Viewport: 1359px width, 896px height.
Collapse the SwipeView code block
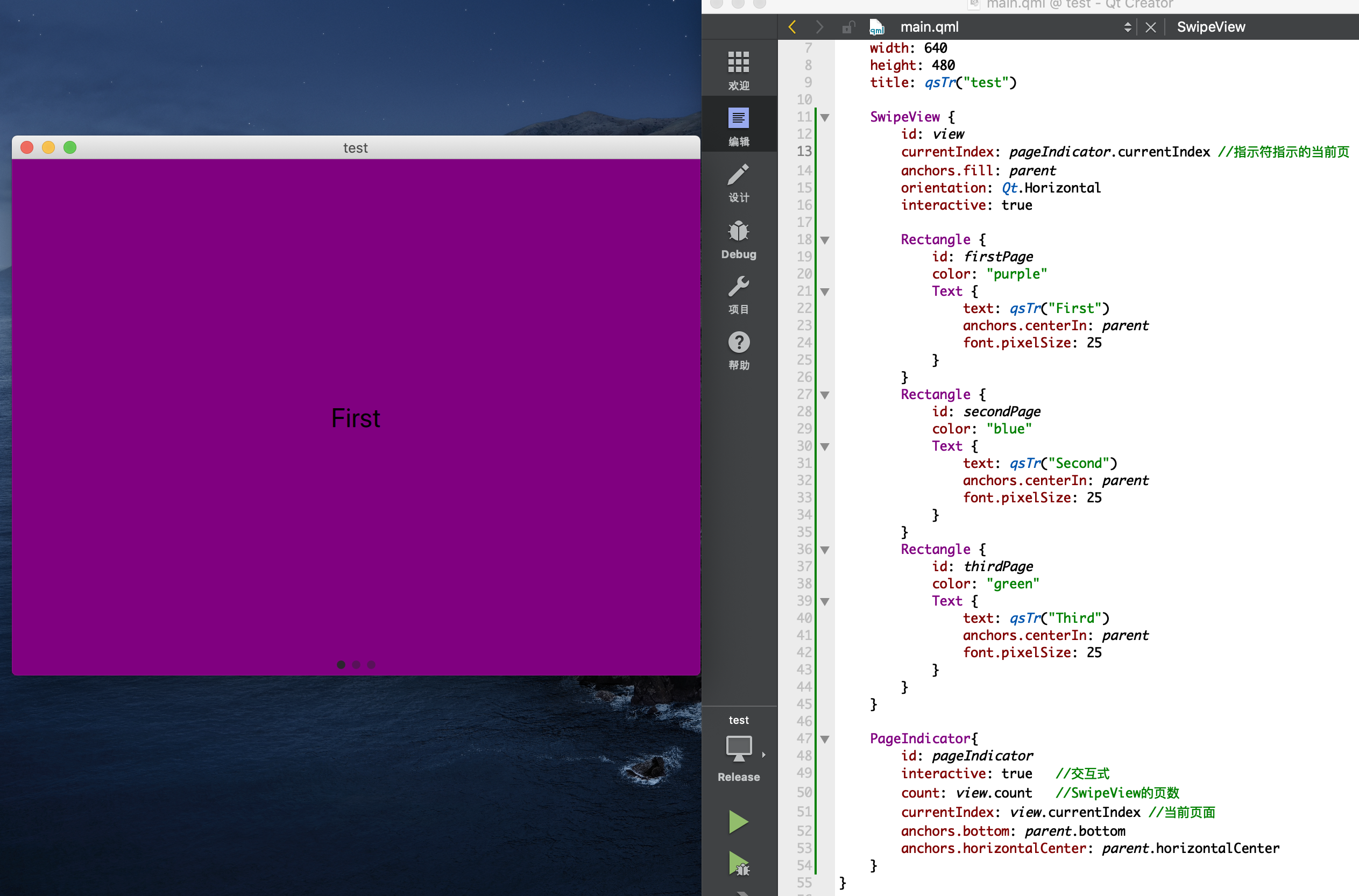pos(825,118)
